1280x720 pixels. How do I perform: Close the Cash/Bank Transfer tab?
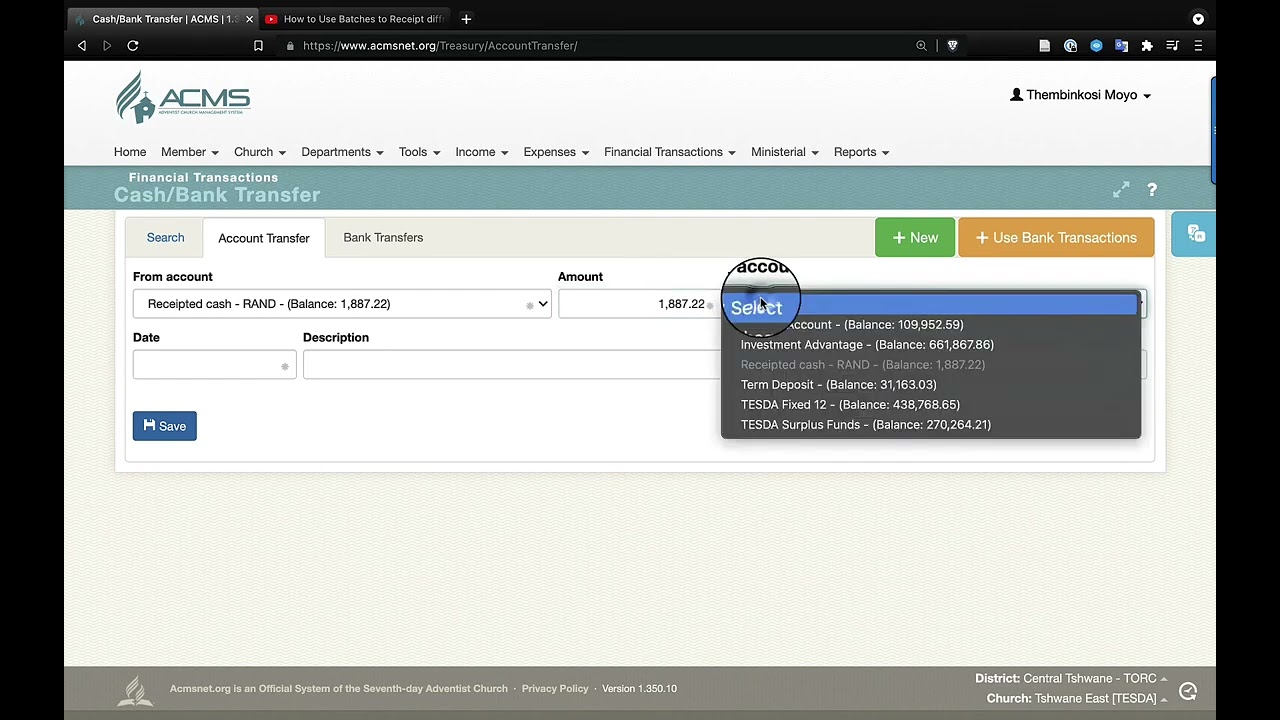249,19
